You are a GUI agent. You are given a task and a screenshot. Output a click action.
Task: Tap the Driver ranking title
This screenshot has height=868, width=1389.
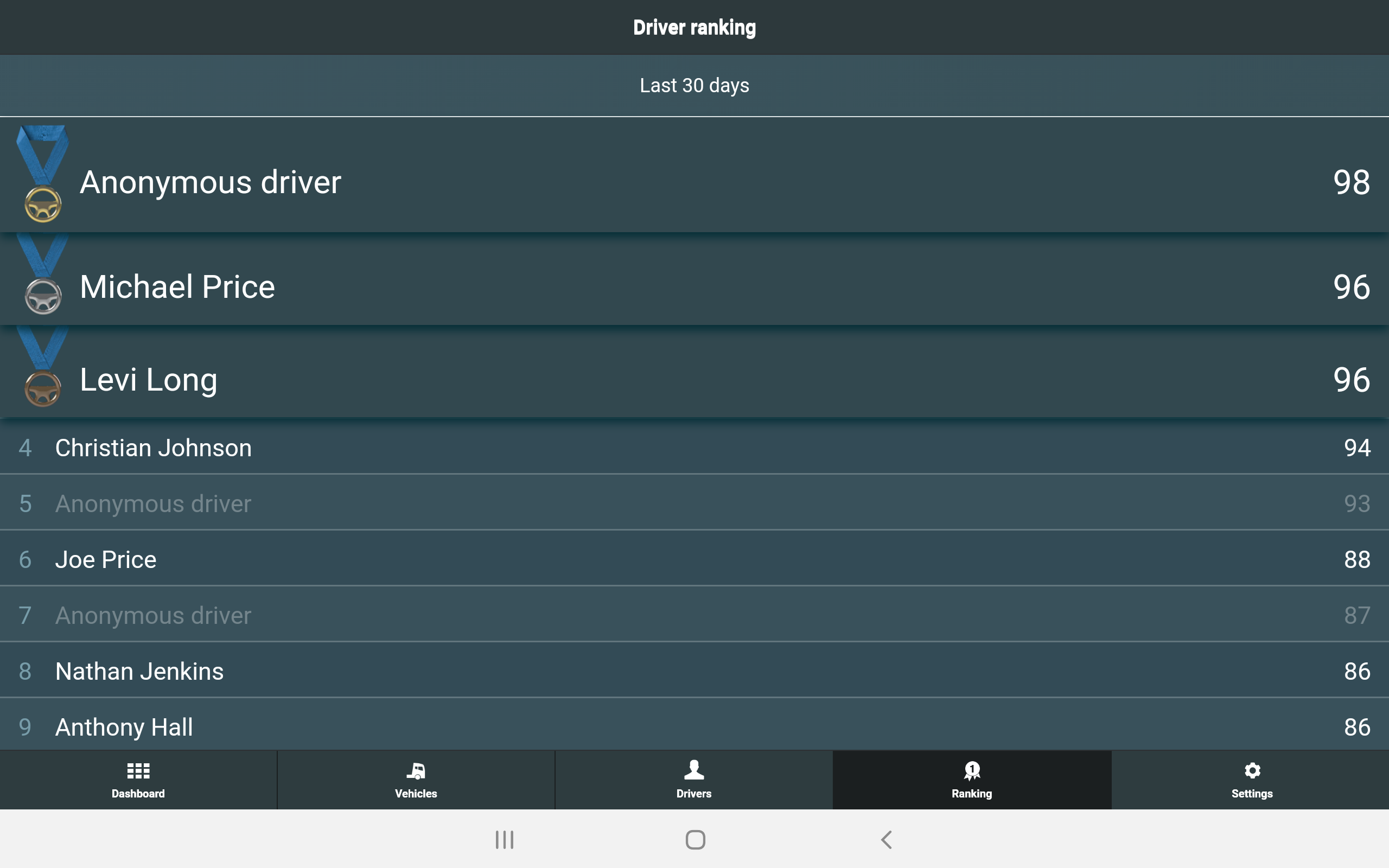[694, 28]
